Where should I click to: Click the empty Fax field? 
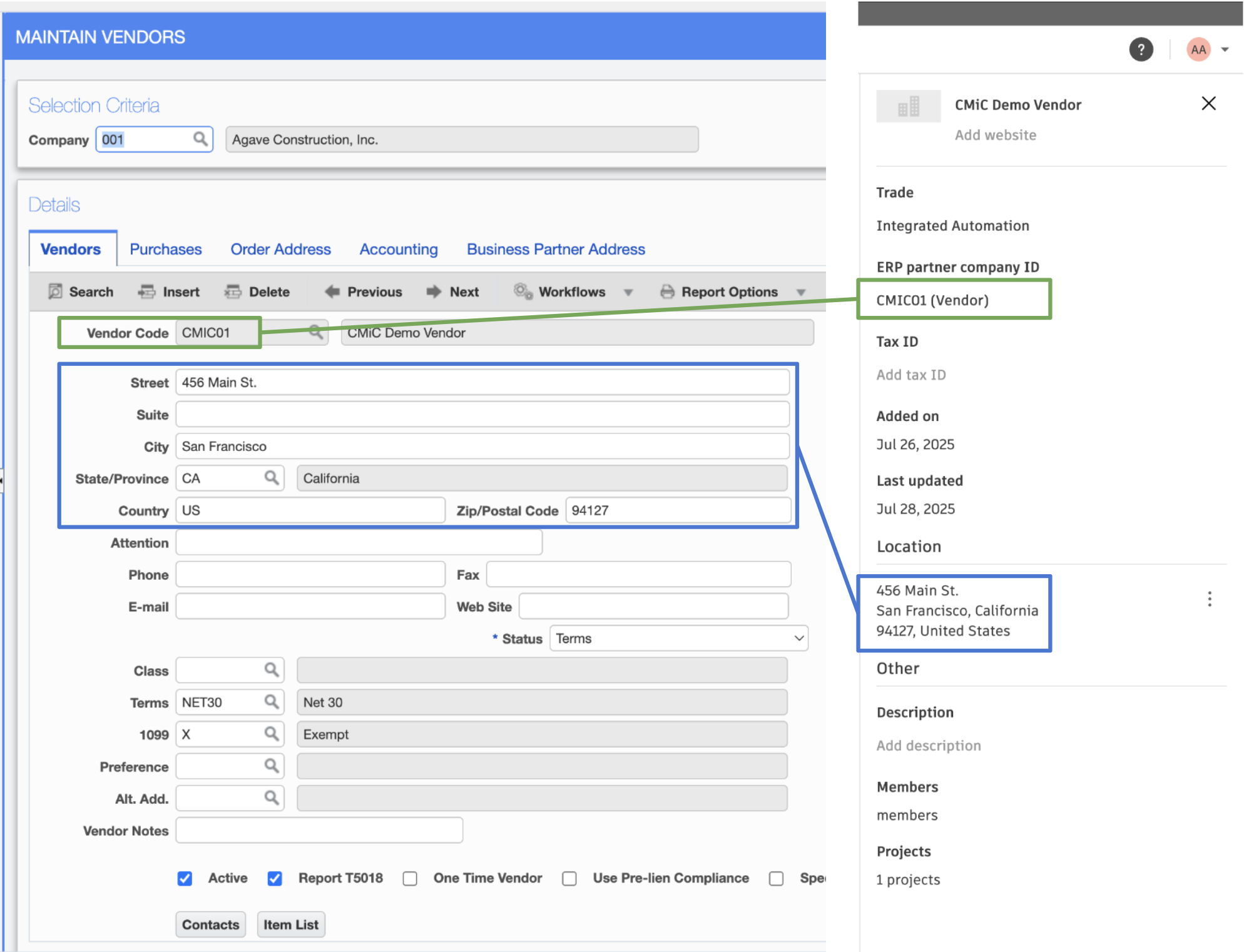(x=638, y=574)
